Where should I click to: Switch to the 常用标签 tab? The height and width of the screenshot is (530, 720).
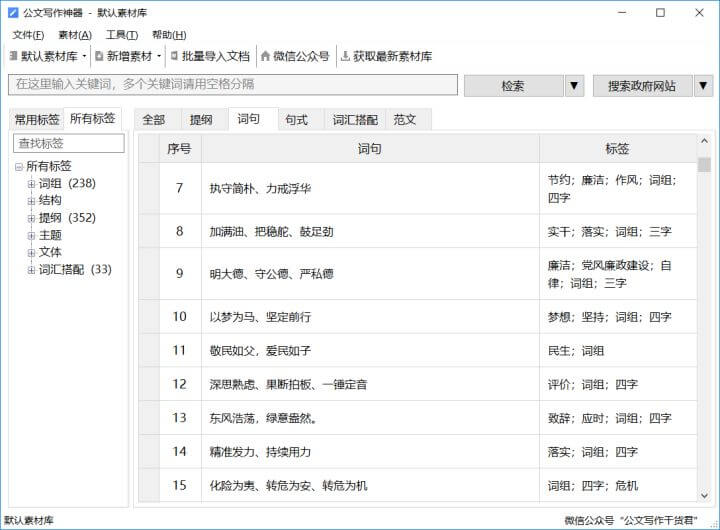point(37,120)
